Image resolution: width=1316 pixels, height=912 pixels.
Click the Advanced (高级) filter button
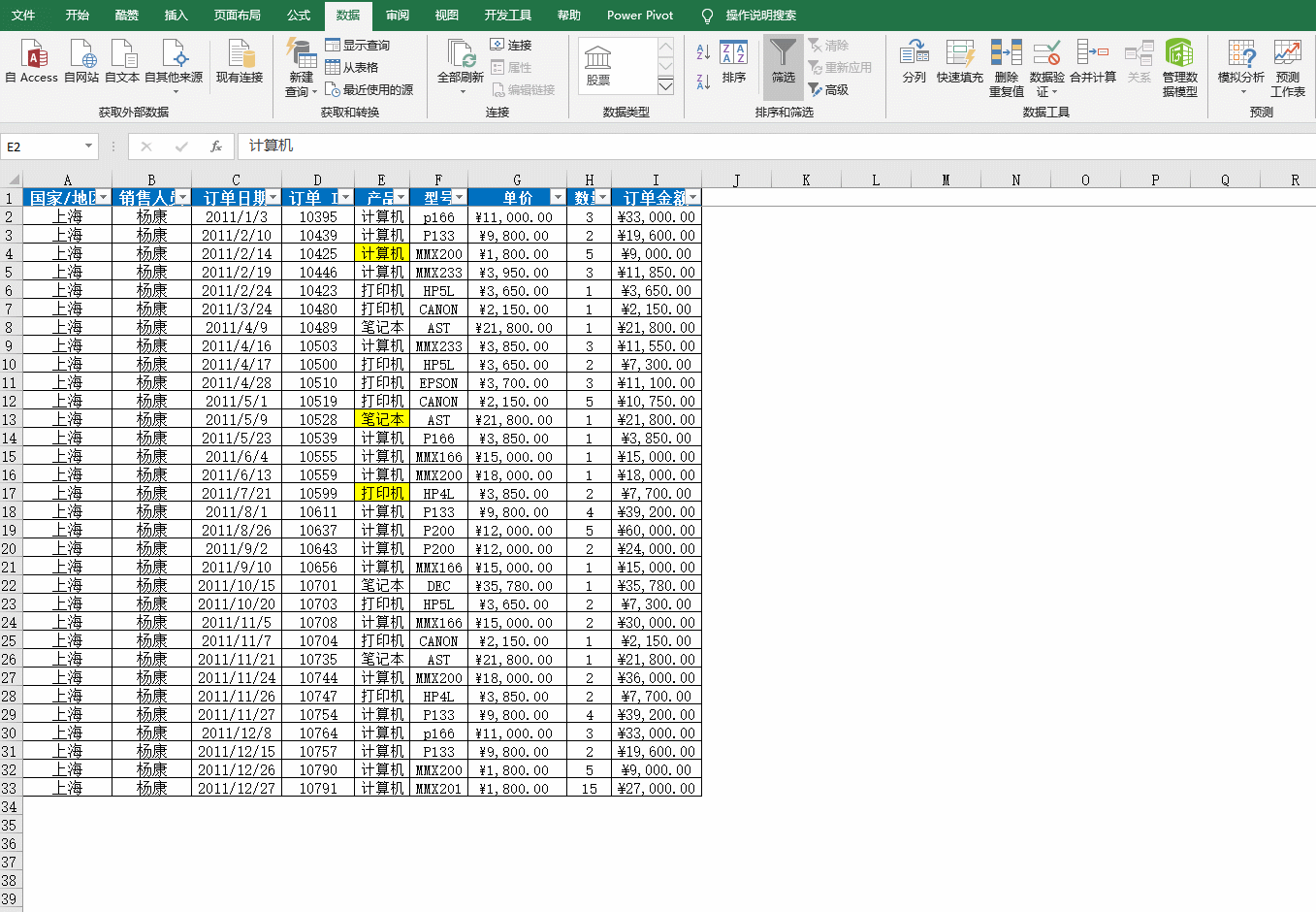(828, 89)
